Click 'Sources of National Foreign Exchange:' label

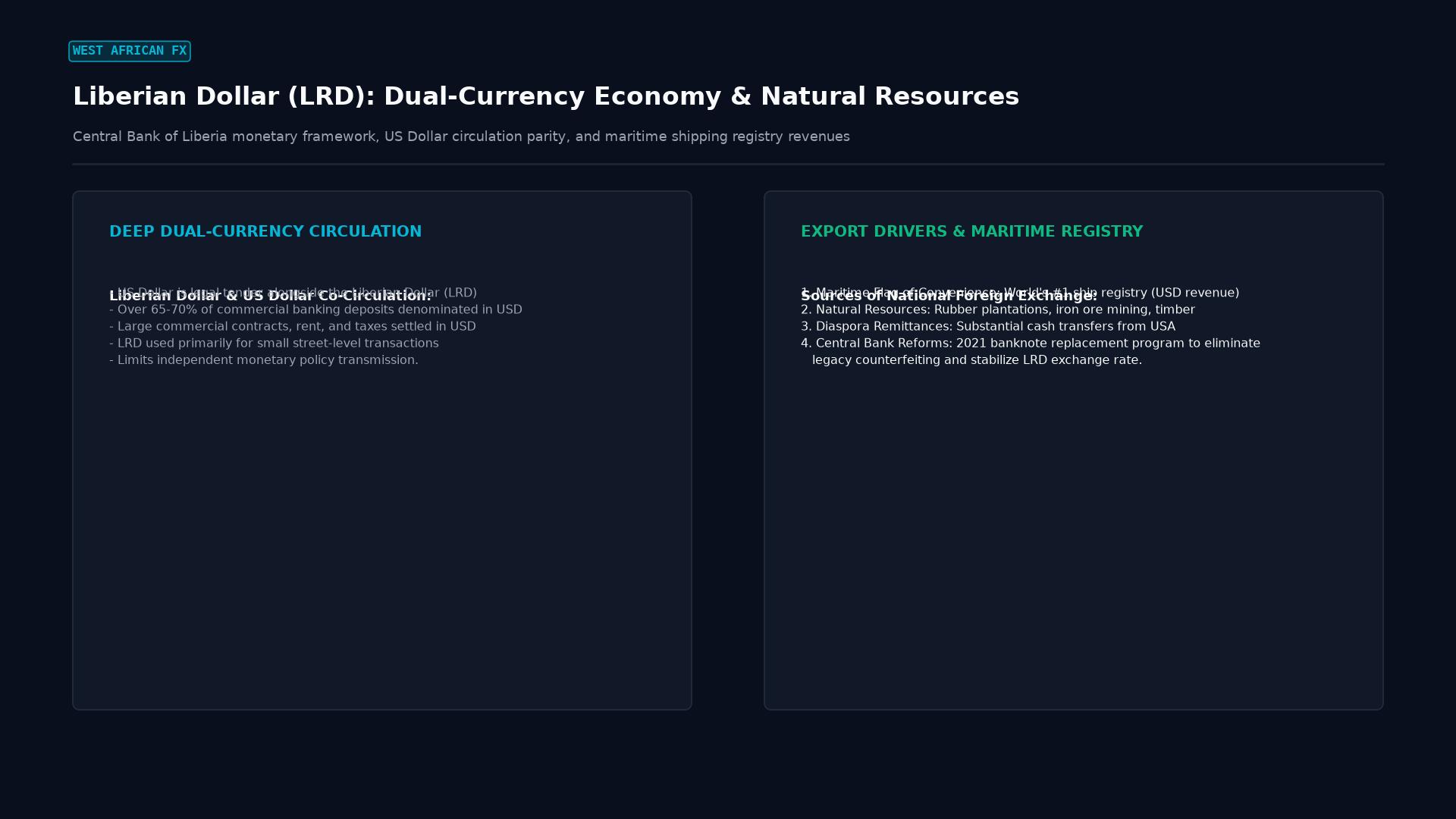949,296
